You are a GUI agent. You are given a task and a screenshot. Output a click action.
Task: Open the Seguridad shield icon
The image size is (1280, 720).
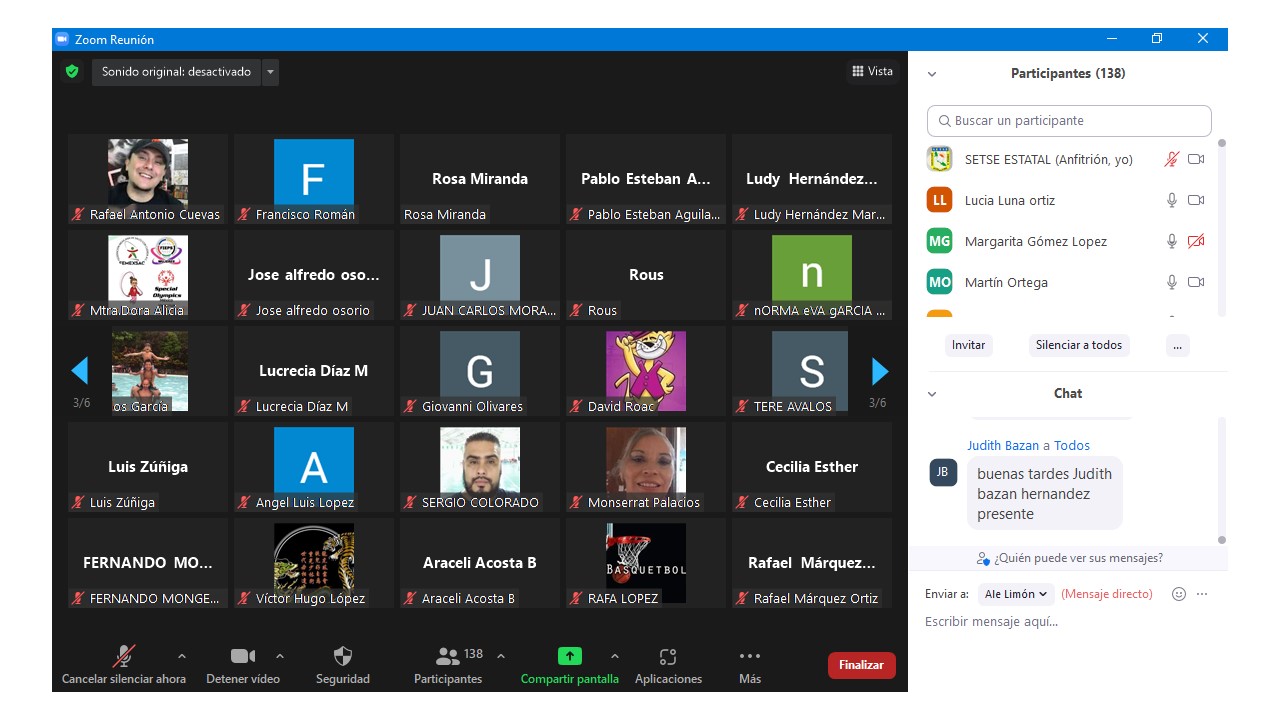342,656
